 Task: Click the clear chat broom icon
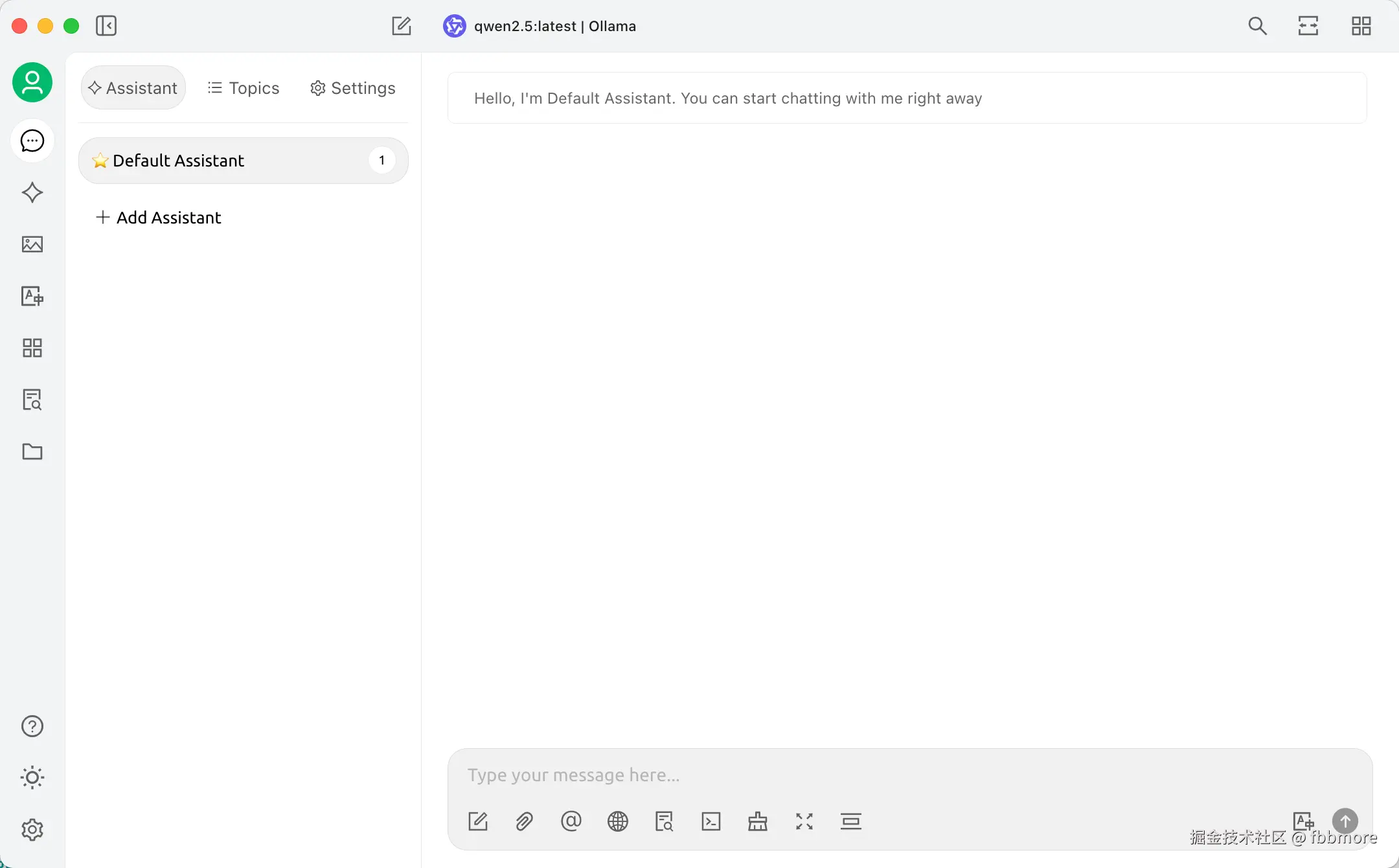[x=758, y=821]
